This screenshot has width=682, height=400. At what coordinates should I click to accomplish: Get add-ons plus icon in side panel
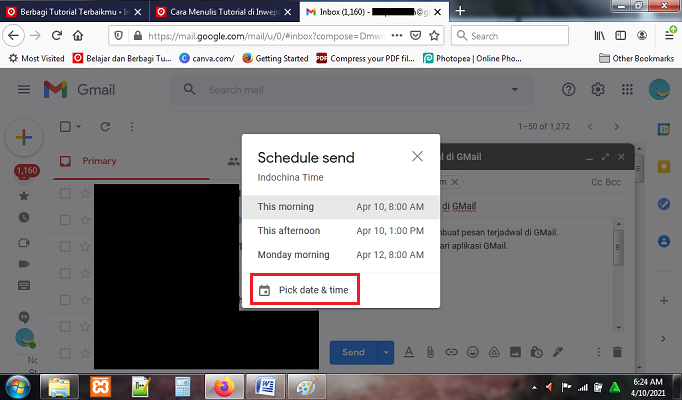(664, 300)
